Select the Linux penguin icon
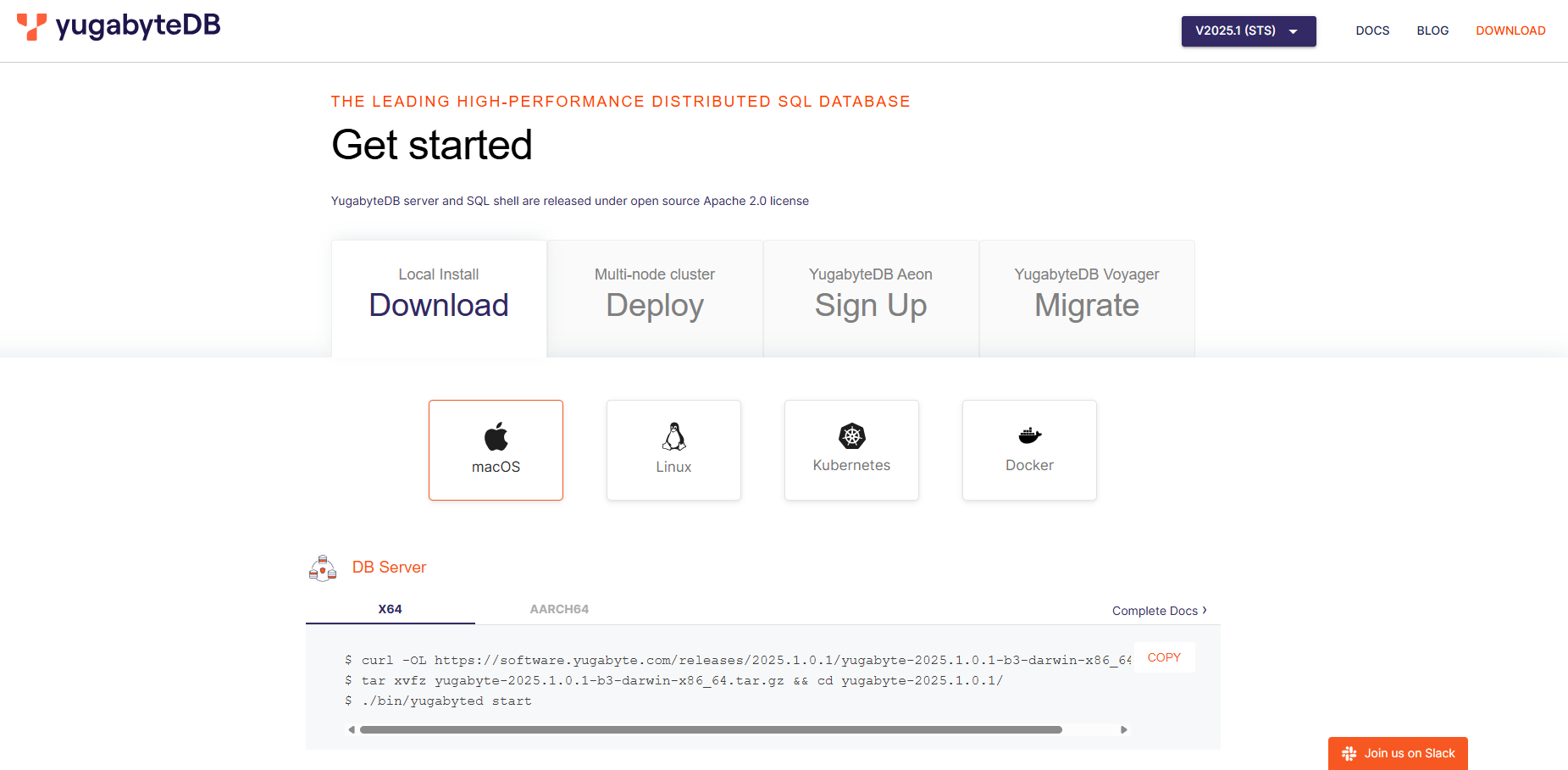1568x770 pixels. (673, 436)
